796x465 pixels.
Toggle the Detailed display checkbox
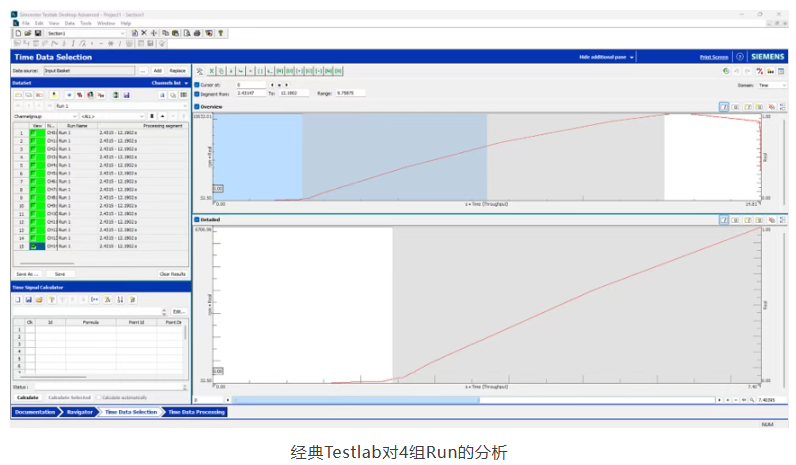click(x=197, y=219)
